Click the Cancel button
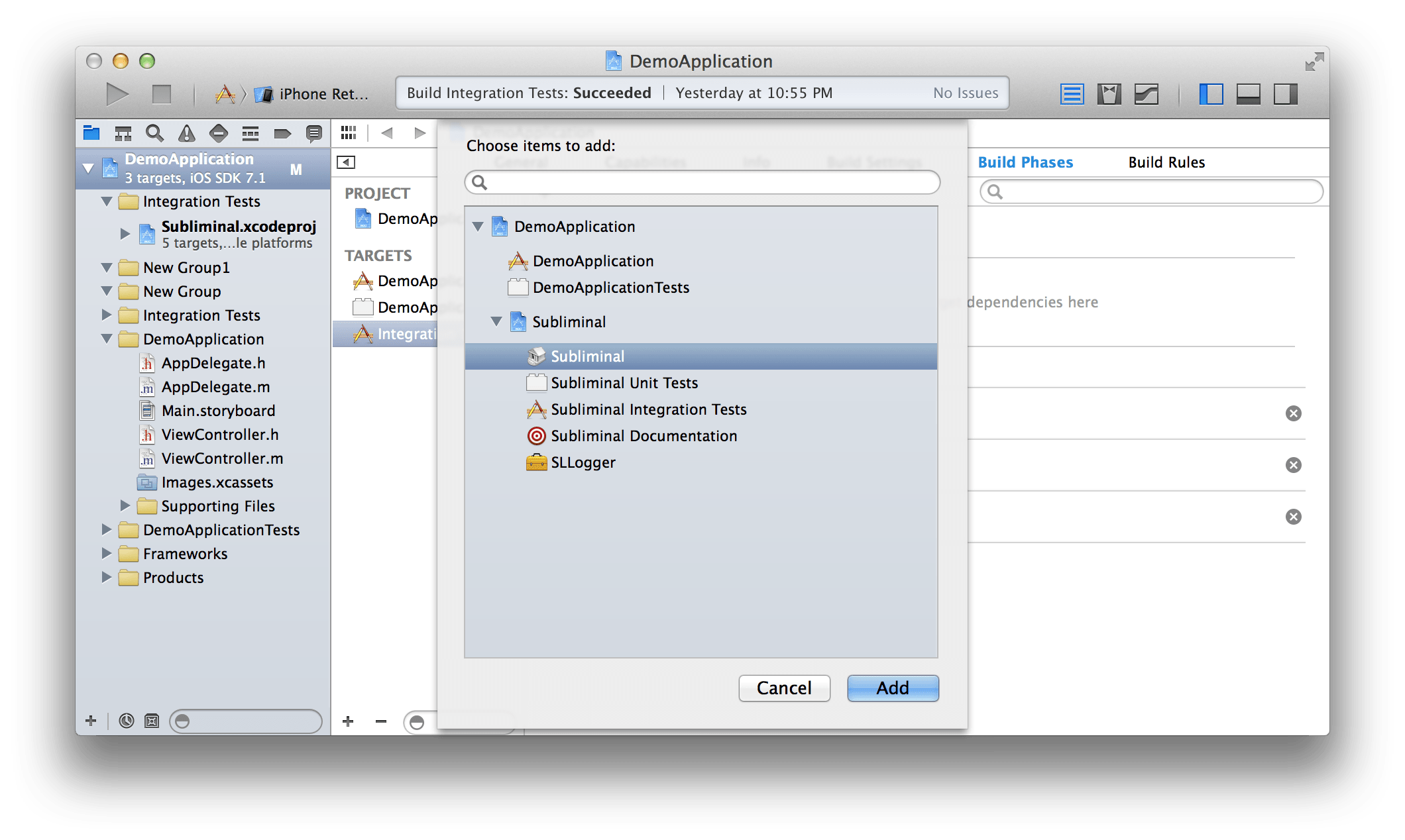The height and width of the screenshot is (840, 1405). (x=784, y=688)
